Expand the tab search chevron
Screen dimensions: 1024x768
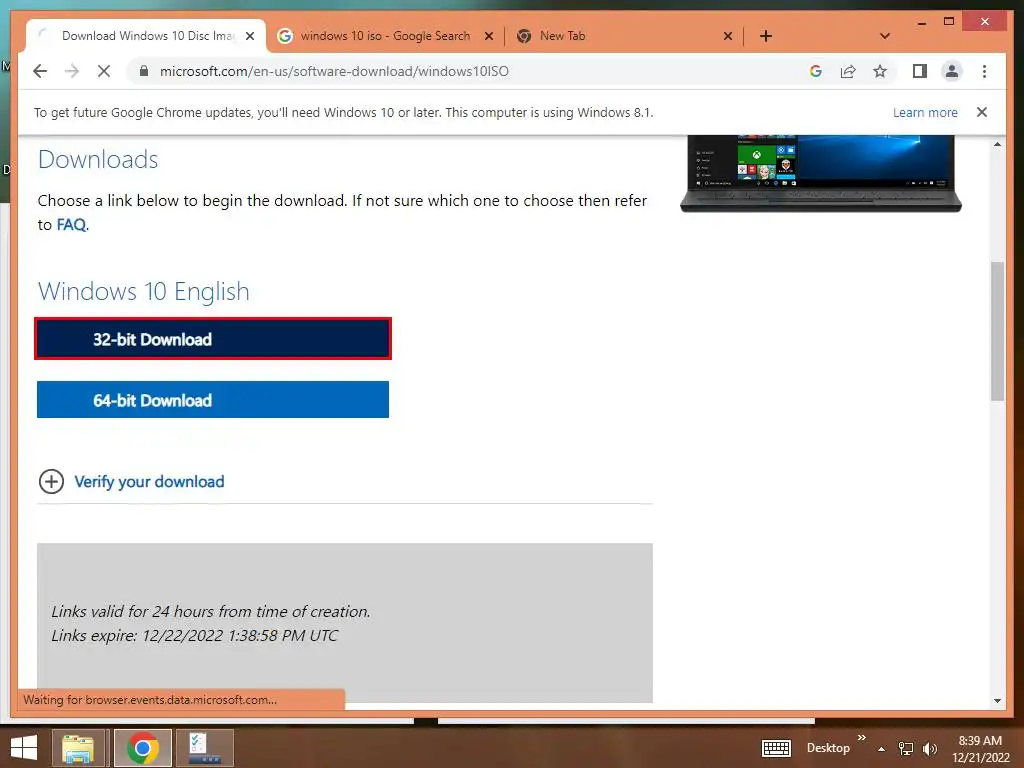[885, 36]
